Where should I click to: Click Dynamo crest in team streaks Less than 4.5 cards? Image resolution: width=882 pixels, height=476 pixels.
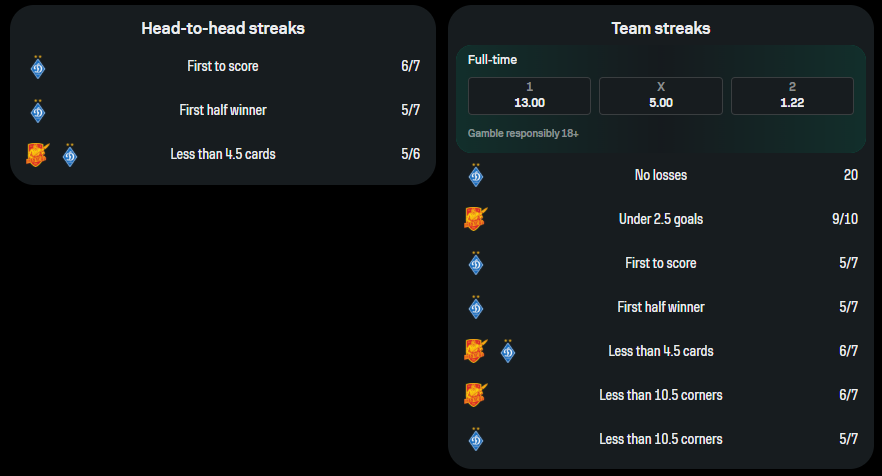point(508,351)
